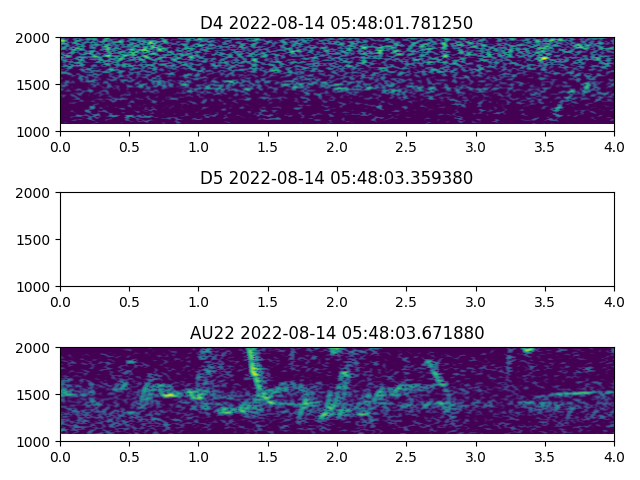Viewport: 640px width, 480px height.
Task: Click the 1000 y-axis label on D5 plot
Action: click(x=37, y=287)
